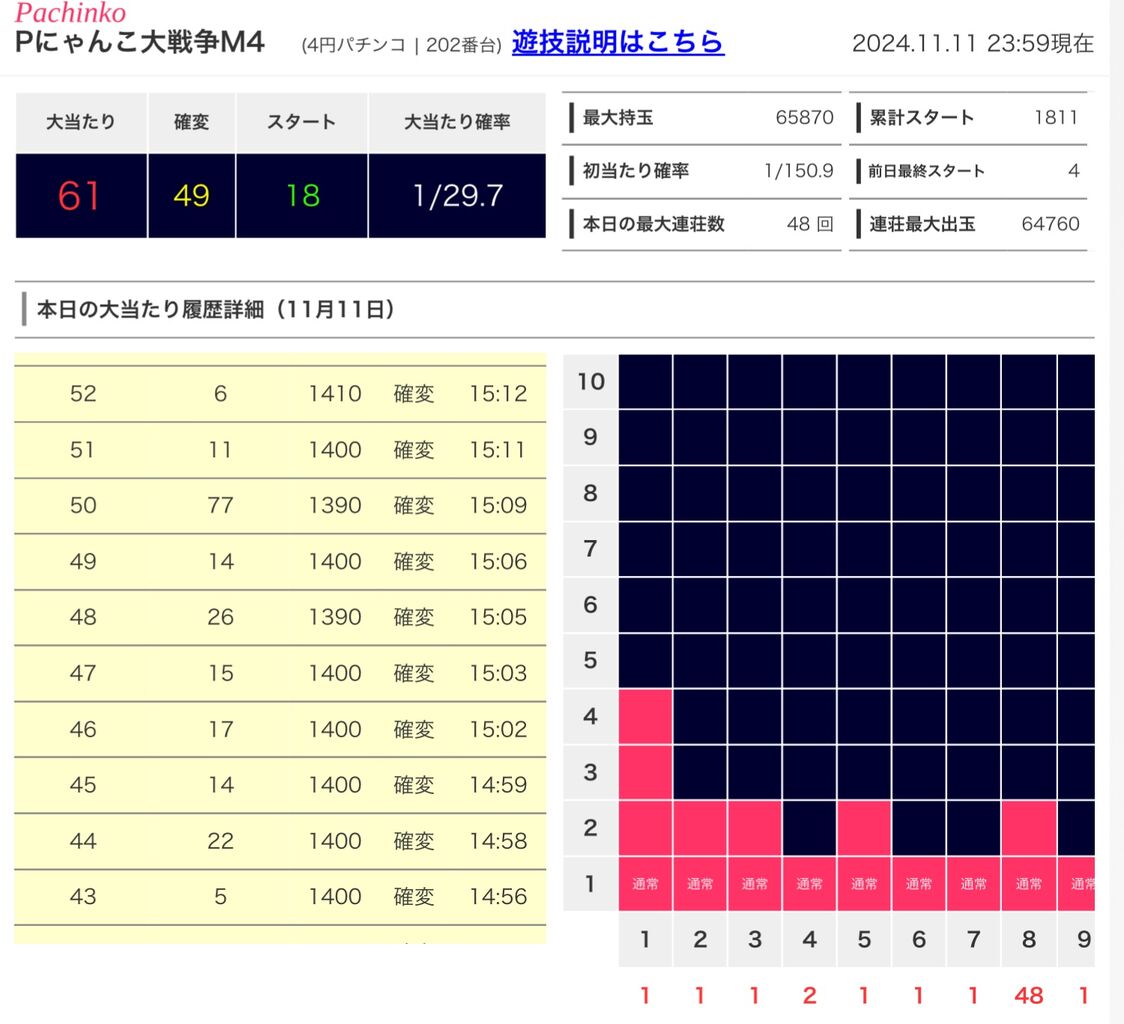Select history row 48 at 15:05
1124x1024 pixels.
point(280,617)
